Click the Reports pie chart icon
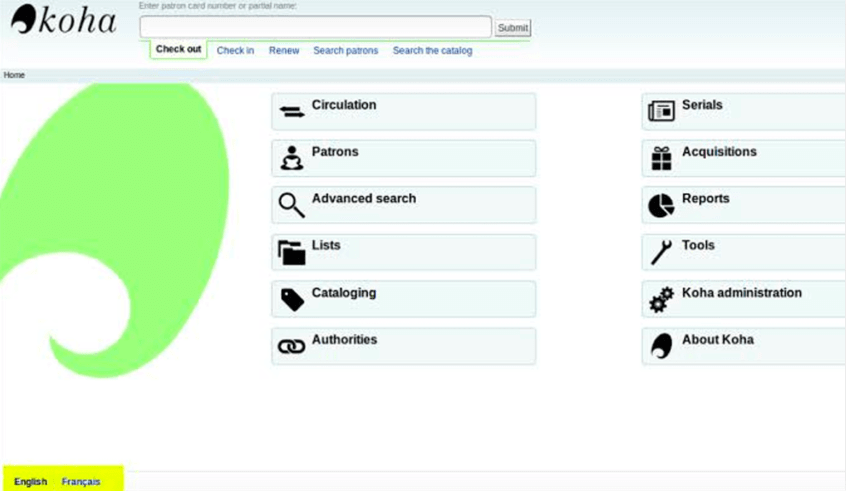This screenshot has height=491, width=846. (x=661, y=206)
